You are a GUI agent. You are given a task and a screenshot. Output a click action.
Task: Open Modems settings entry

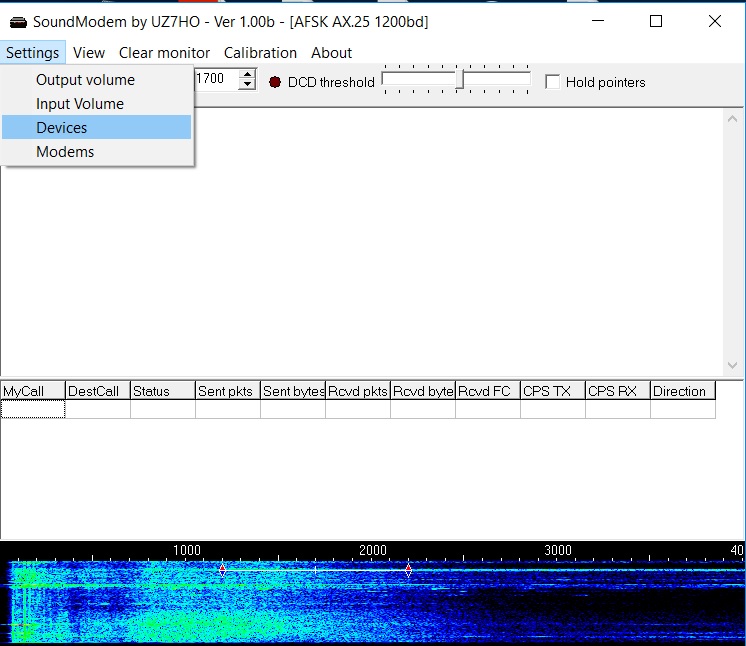click(x=65, y=152)
